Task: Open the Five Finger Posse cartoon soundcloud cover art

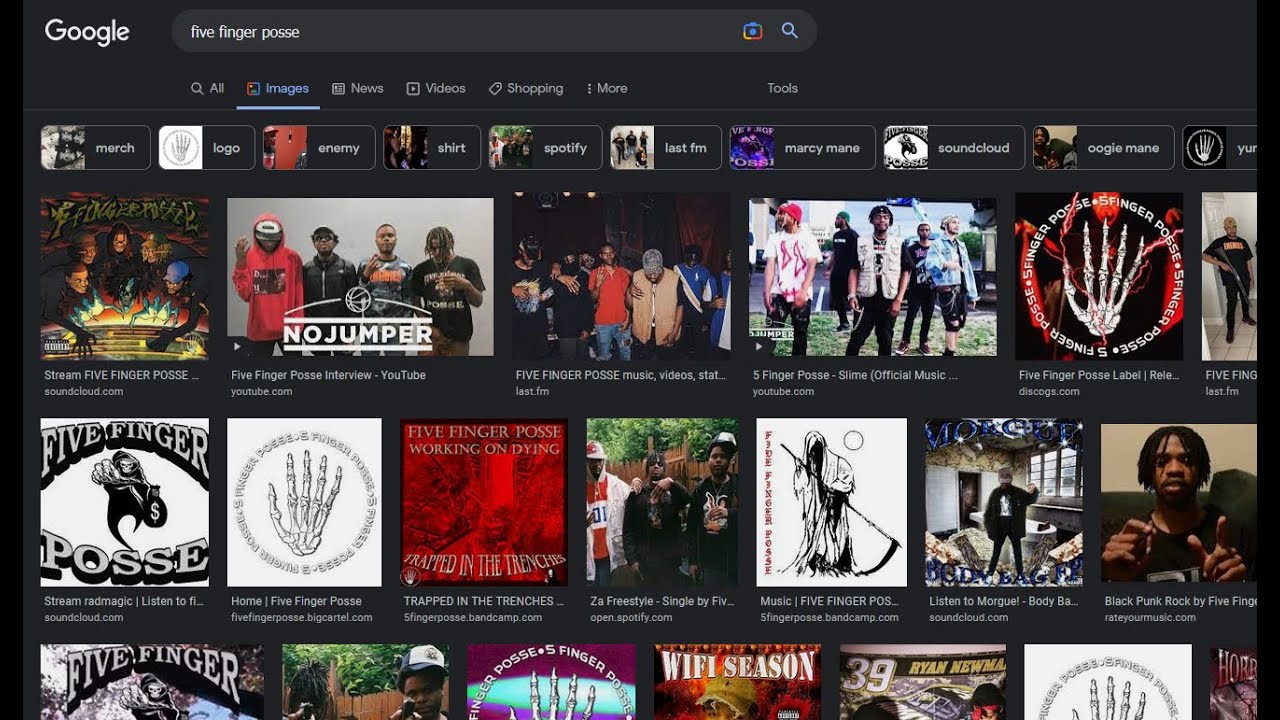Action: [125, 276]
